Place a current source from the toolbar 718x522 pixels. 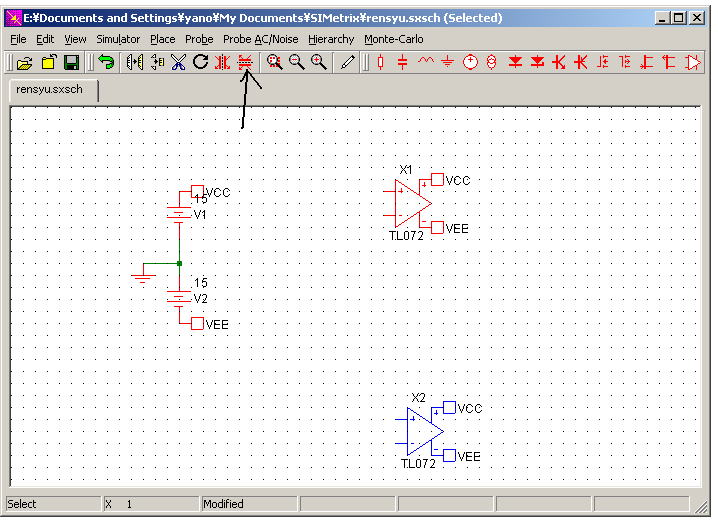(x=491, y=62)
